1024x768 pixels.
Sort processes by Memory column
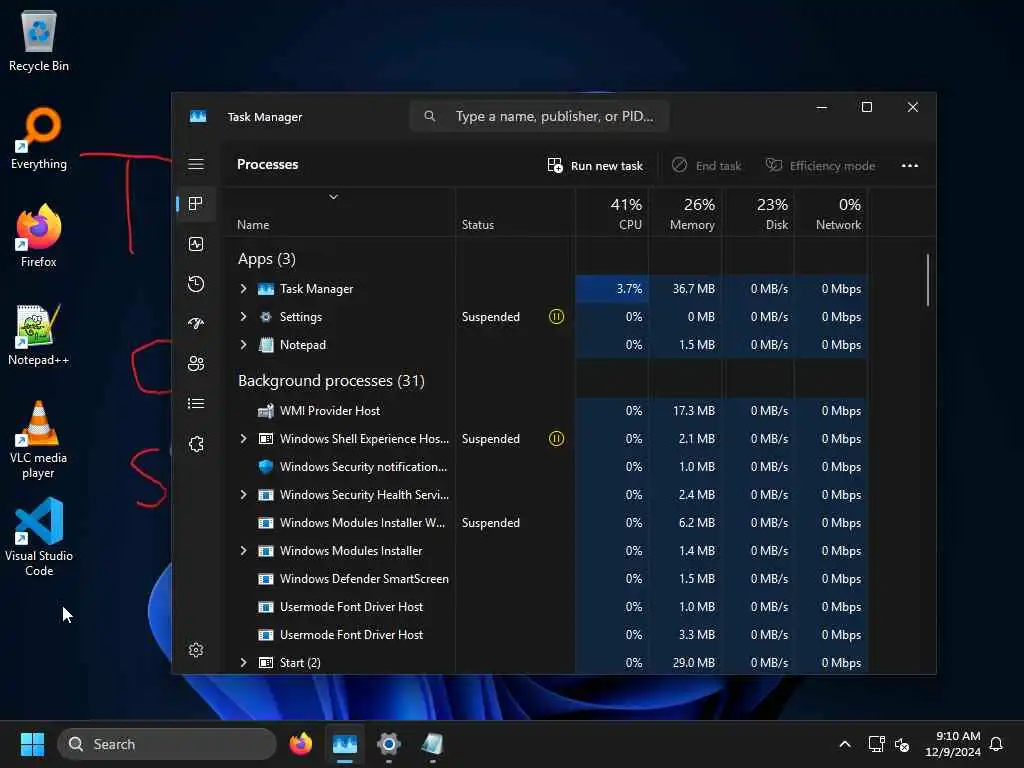click(686, 214)
